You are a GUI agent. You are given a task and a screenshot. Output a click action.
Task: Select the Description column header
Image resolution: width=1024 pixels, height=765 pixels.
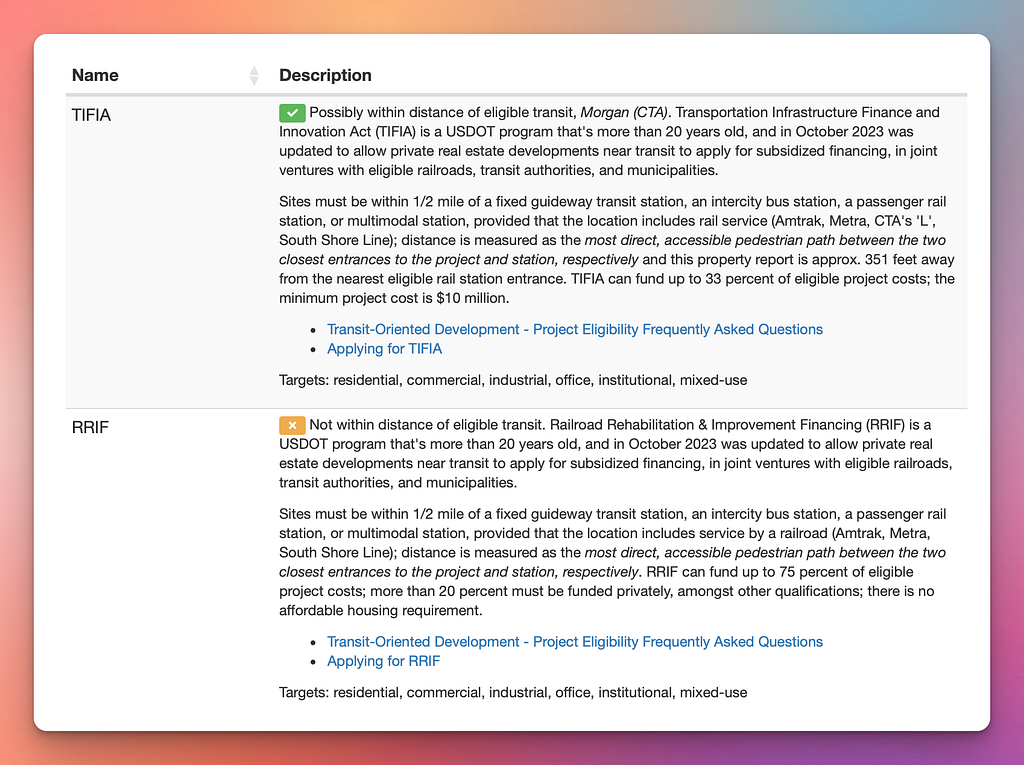325,75
